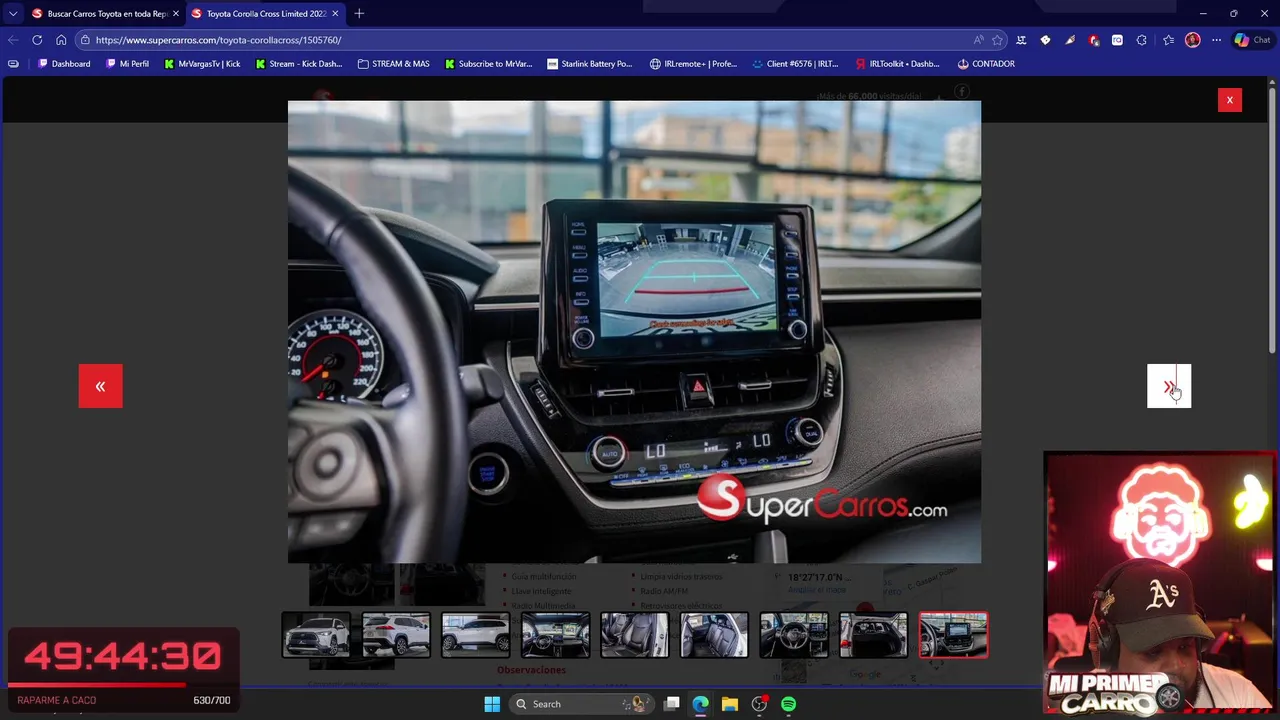Open the white tag extension icon
The height and width of the screenshot is (720, 1280).
(x=1045, y=40)
